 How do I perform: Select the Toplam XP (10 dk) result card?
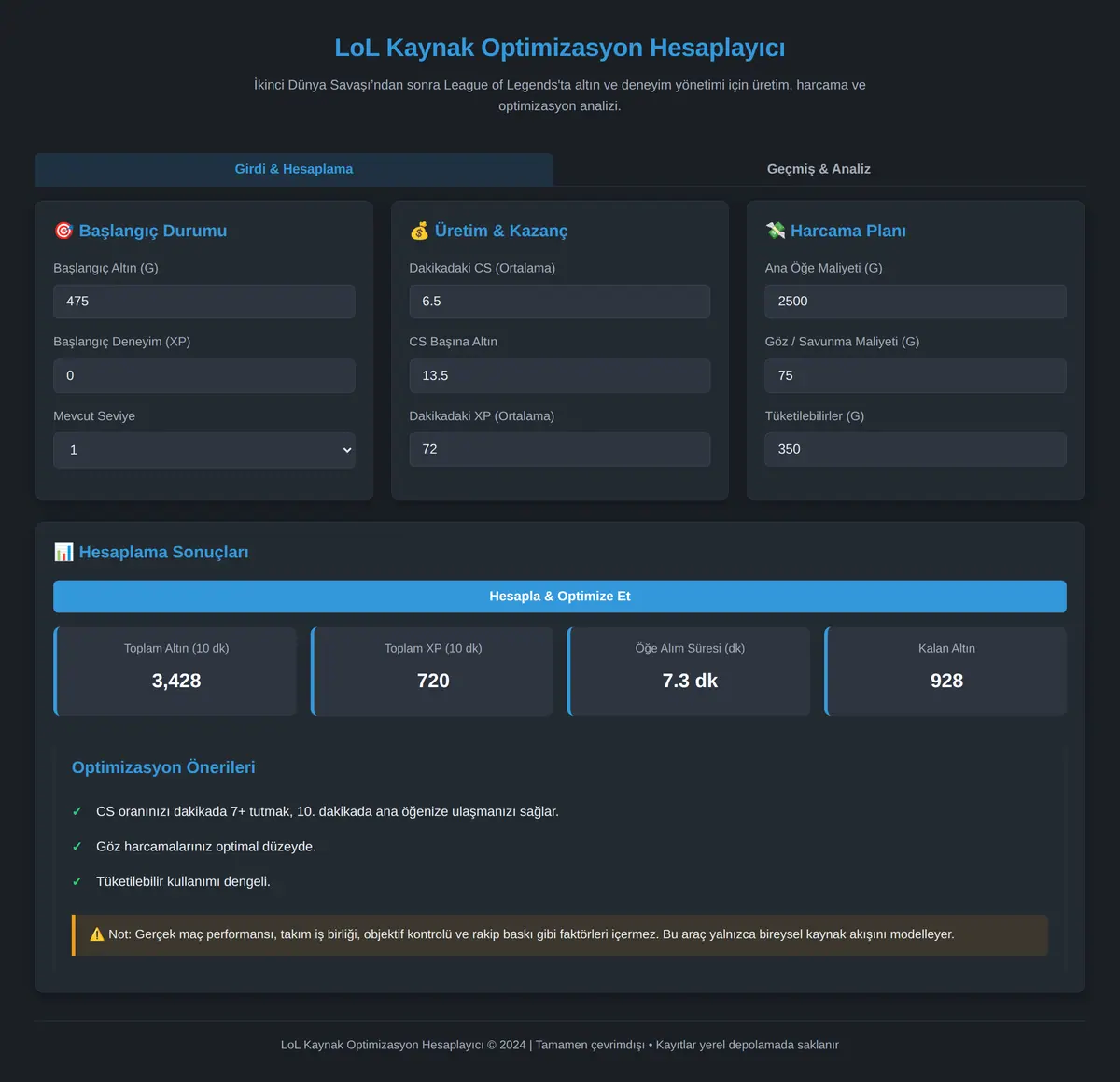pos(432,671)
